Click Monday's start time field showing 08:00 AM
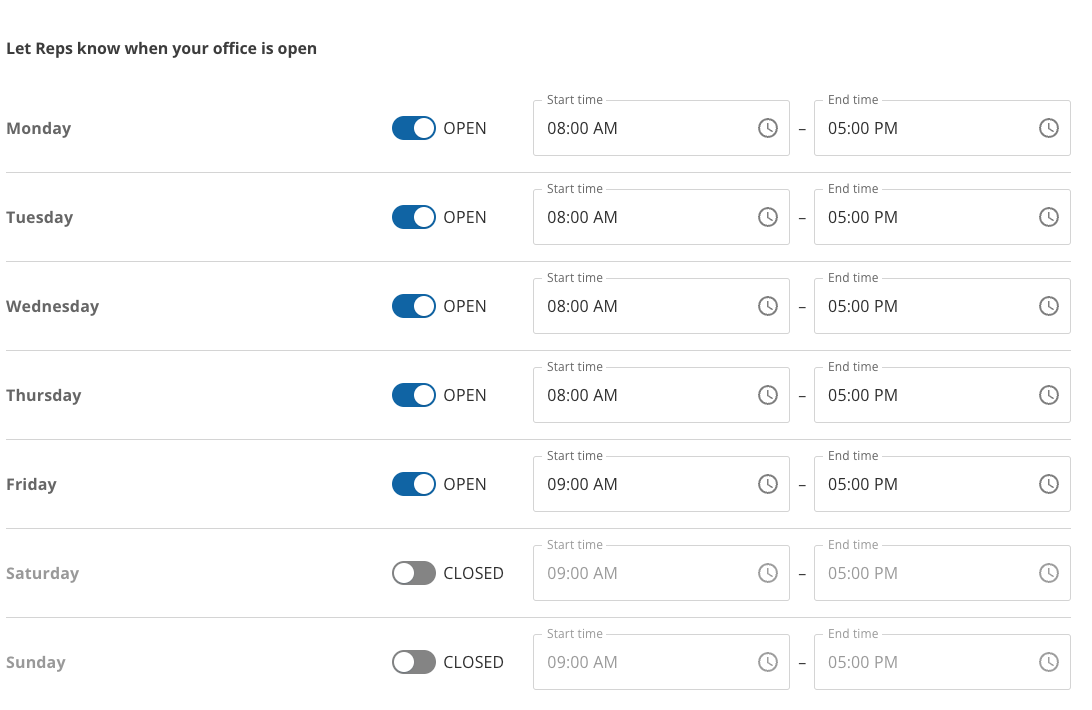Screen dimensions: 1092x710 coord(640,128)
